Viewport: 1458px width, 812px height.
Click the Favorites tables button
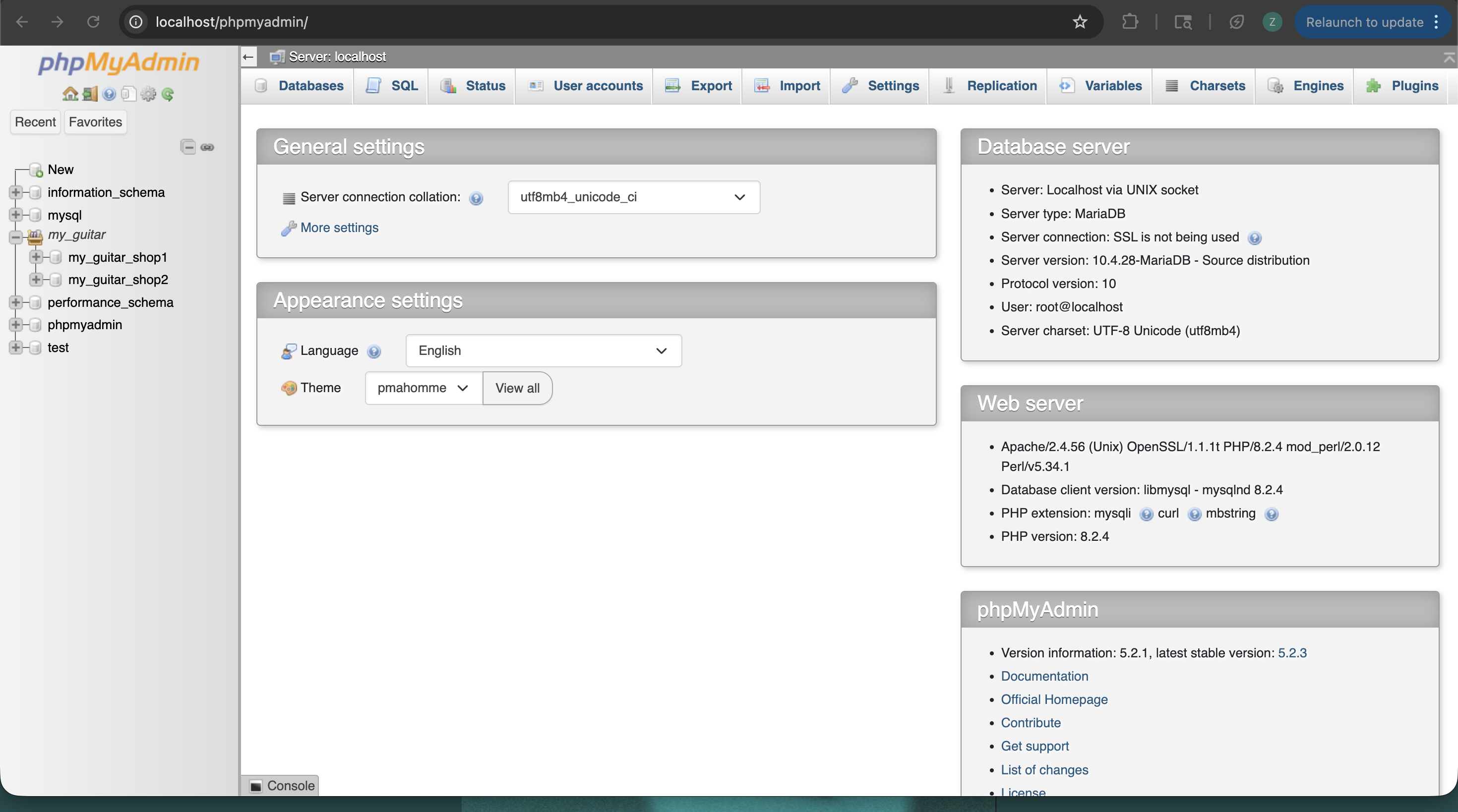(95, 122)
